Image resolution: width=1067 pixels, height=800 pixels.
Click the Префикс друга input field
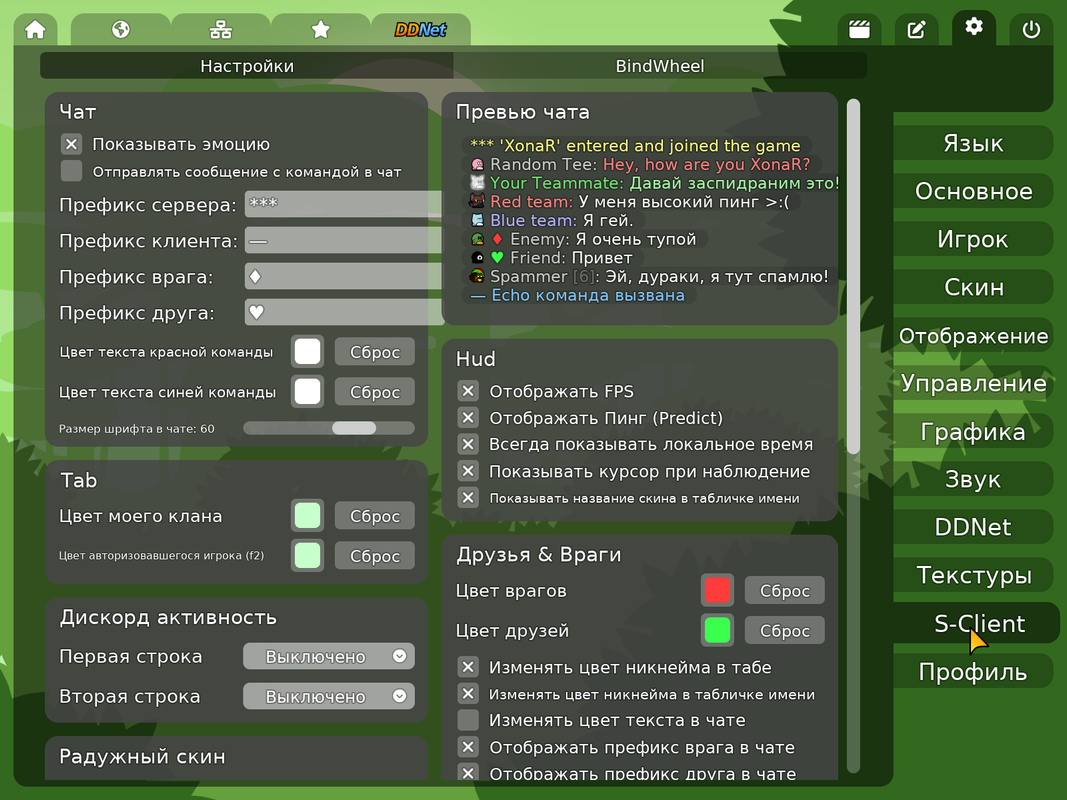343,312
